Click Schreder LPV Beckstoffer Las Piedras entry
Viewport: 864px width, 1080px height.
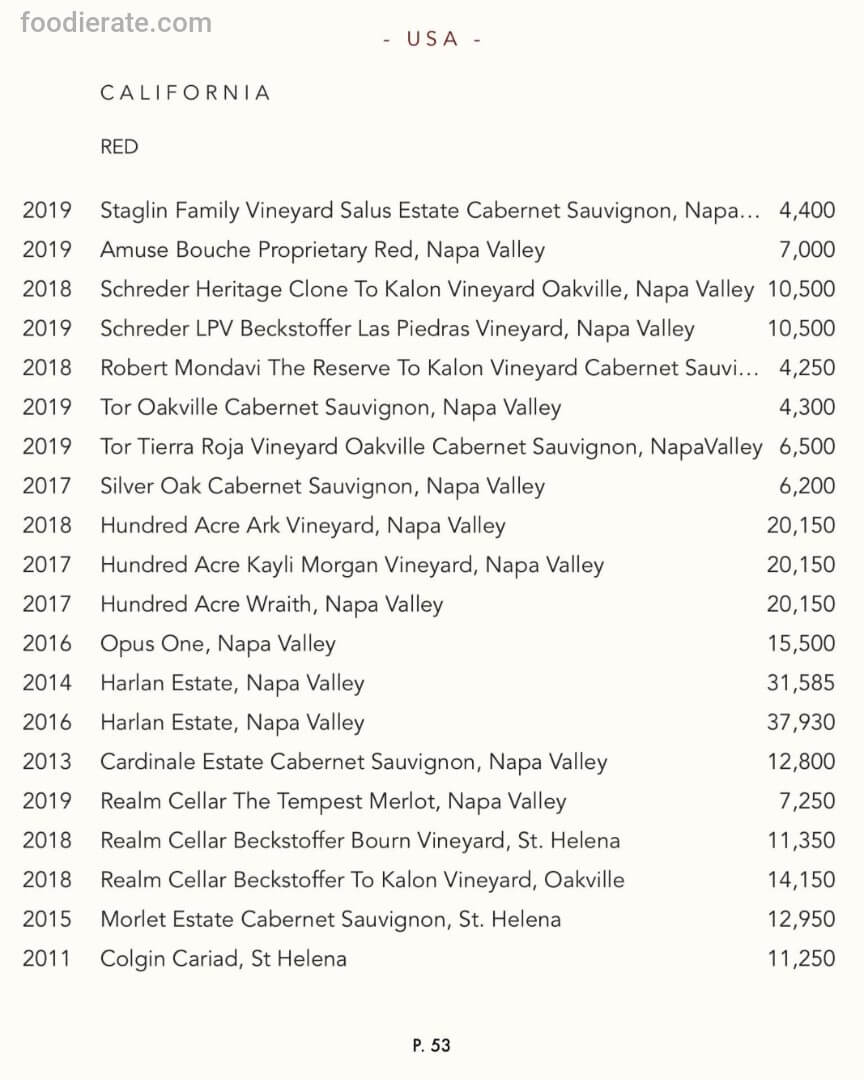[x=397, y=328]
